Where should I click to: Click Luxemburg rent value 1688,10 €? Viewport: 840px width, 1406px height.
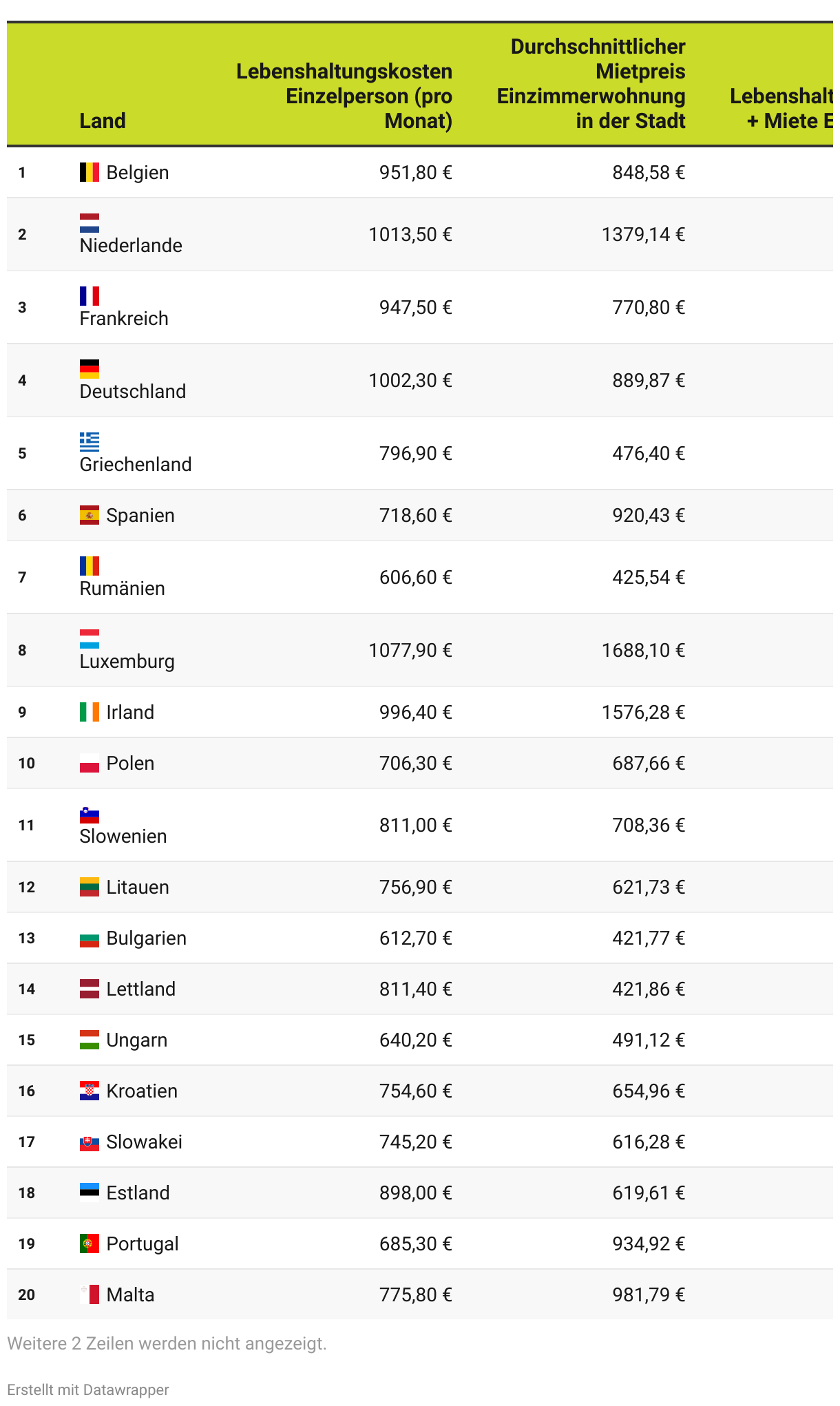pyautogui.click(x=643, y=650)
